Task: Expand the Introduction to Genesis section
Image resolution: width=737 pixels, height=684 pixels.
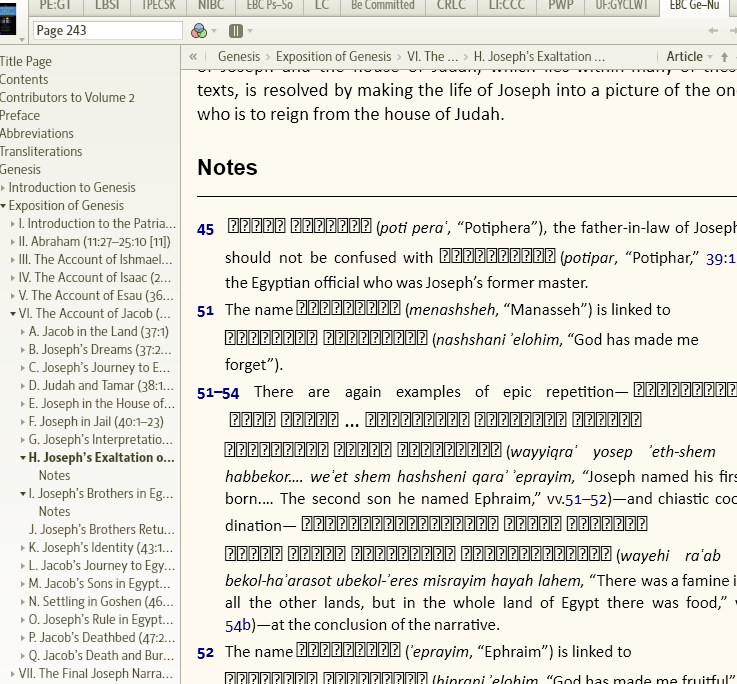Action: [x=4, y=188]
